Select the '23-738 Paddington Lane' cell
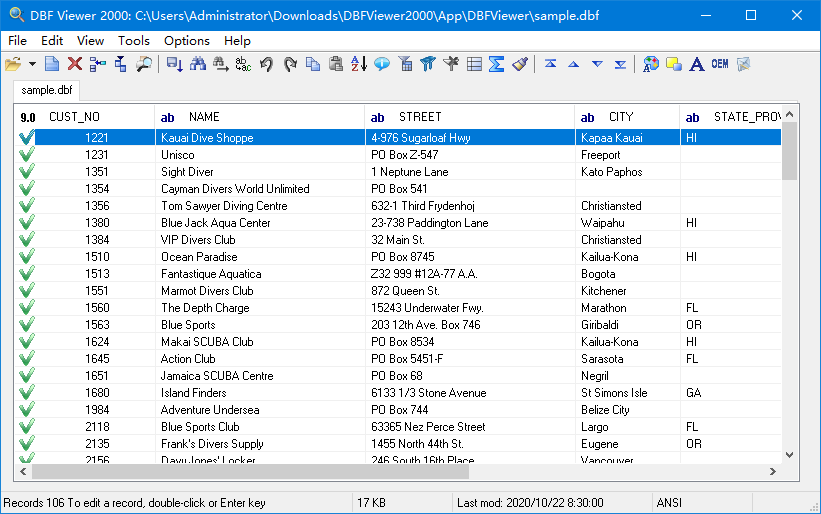The height and width of the screenshot is (514, 821). click(470, 222)
